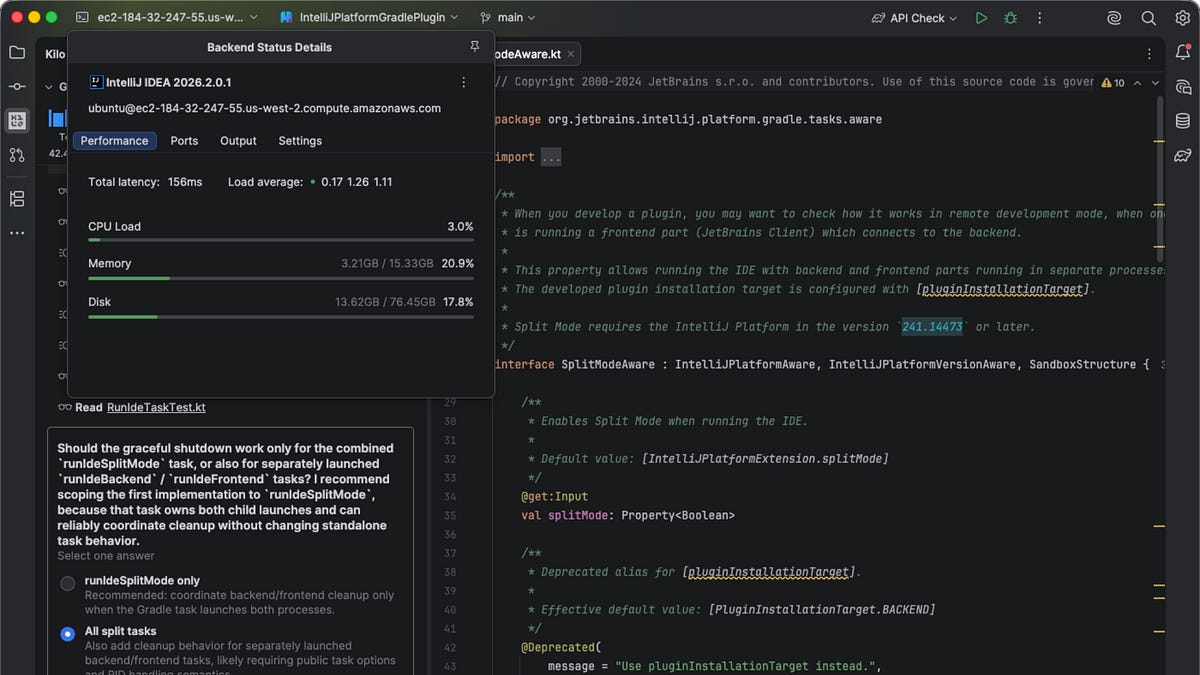Select the Kilo panel title tab
Screen dimensions: 1200x675
(x=55, y=54)
